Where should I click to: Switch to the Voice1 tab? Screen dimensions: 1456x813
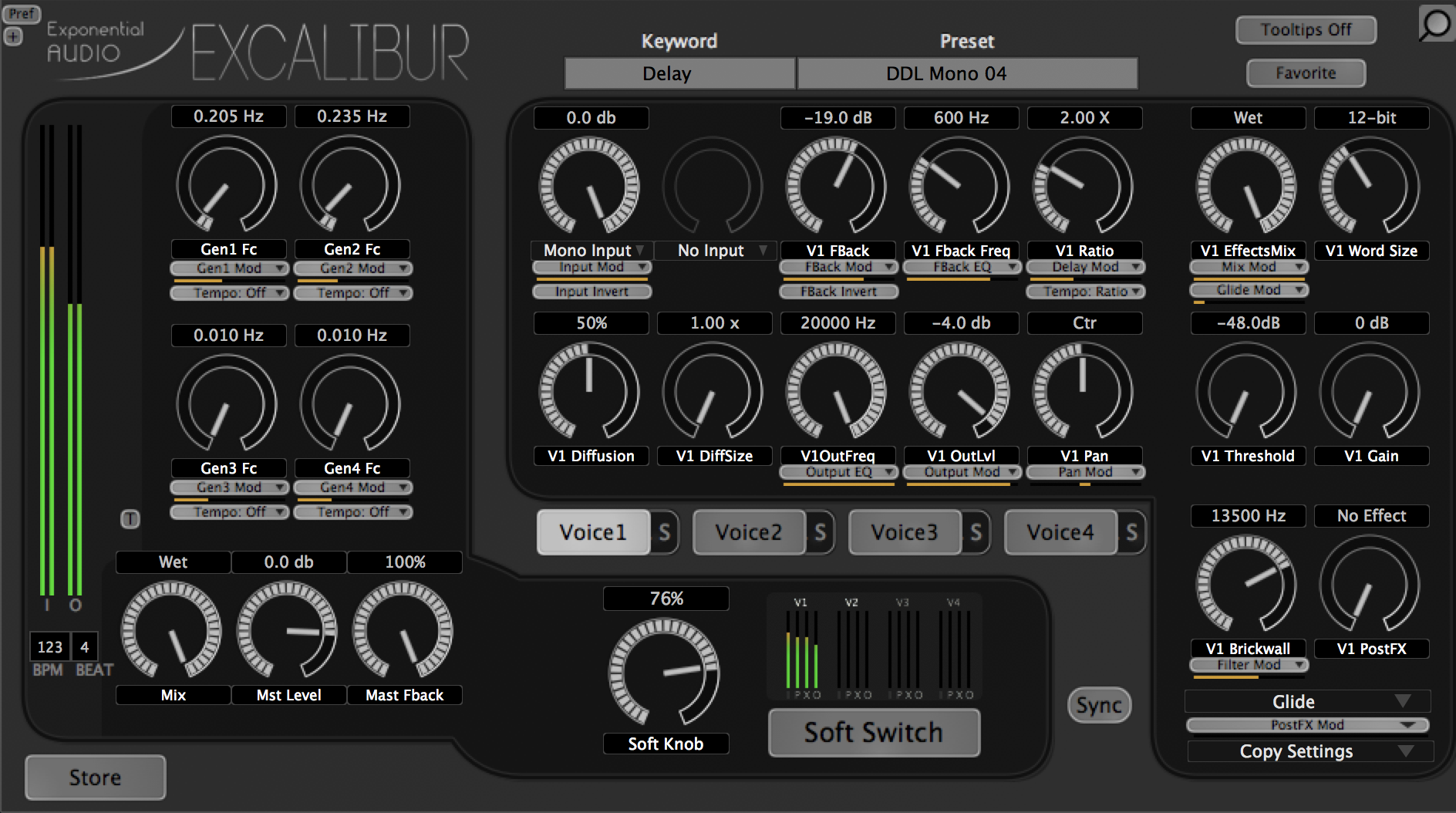593,532
